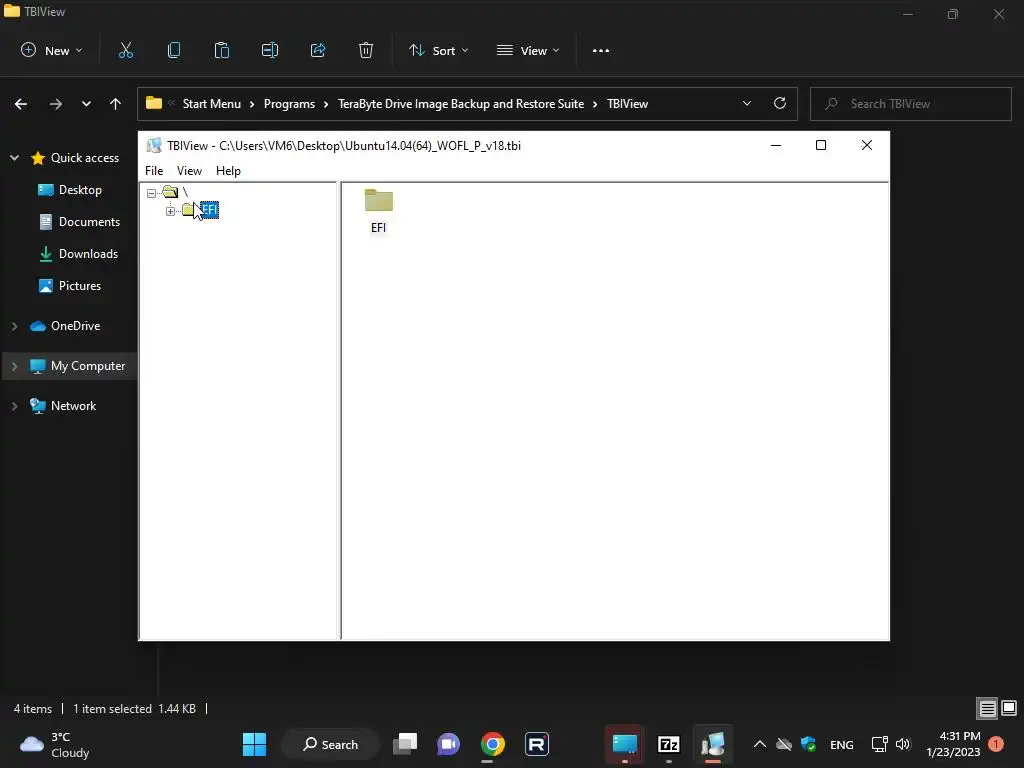Open the notification badge in tray
This screenshot has height=768, width=1024.
click(996, 744)
